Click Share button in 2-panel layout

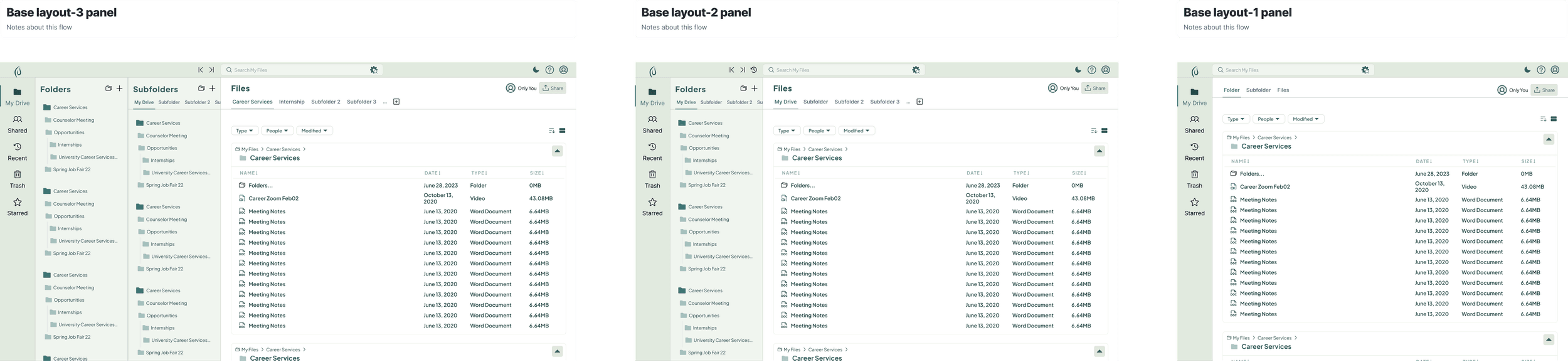coord(1094,88)
